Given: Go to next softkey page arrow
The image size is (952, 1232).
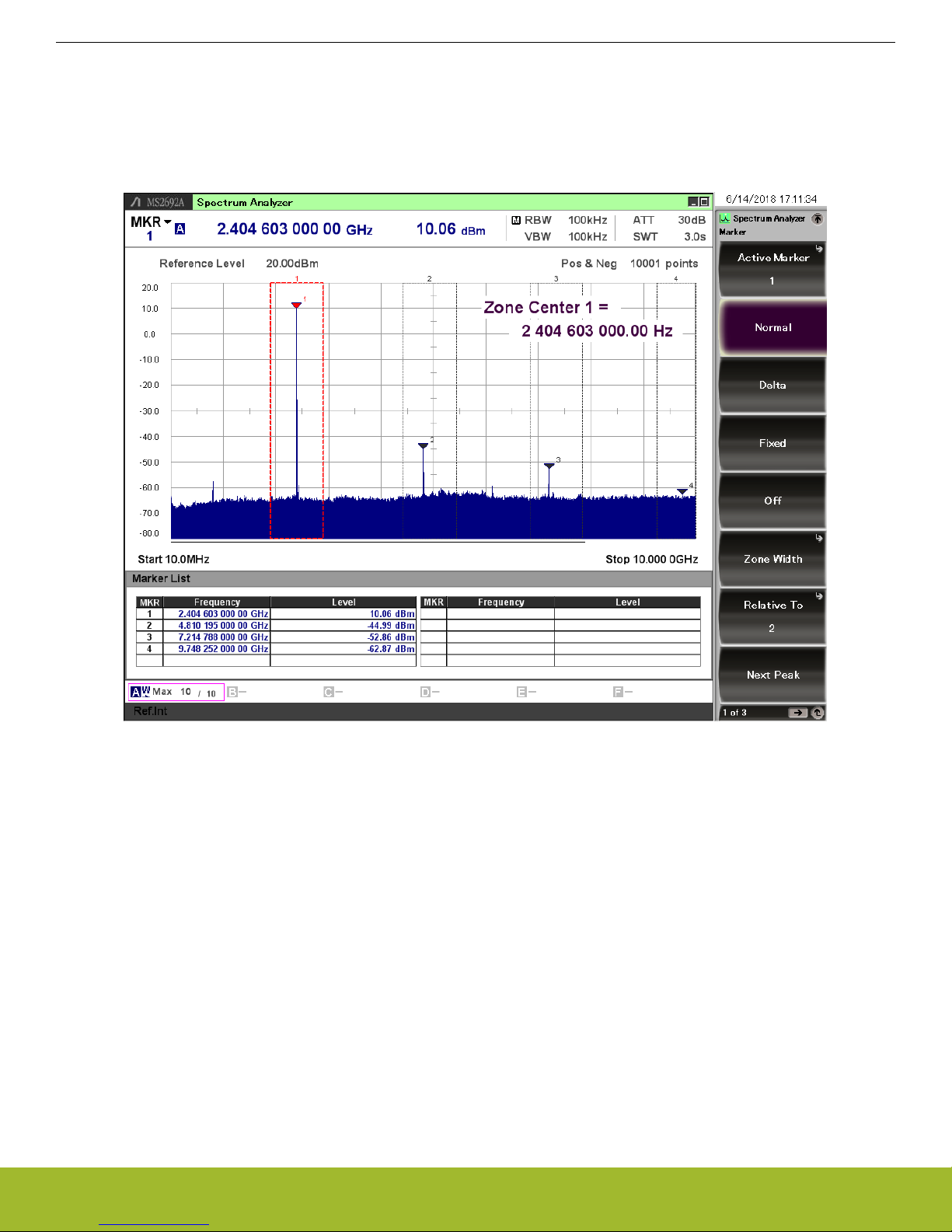Looking at the screenshot, I should pyautogui.click(x=797, y=713).
